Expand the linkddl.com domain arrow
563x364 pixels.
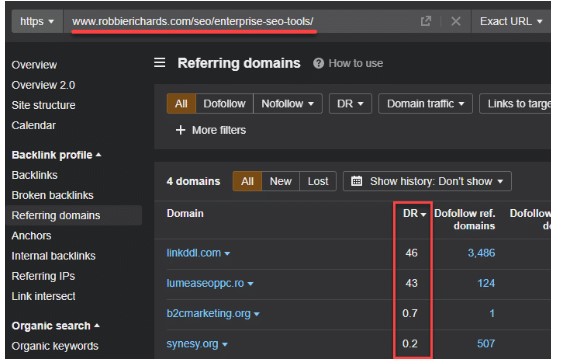227,254
